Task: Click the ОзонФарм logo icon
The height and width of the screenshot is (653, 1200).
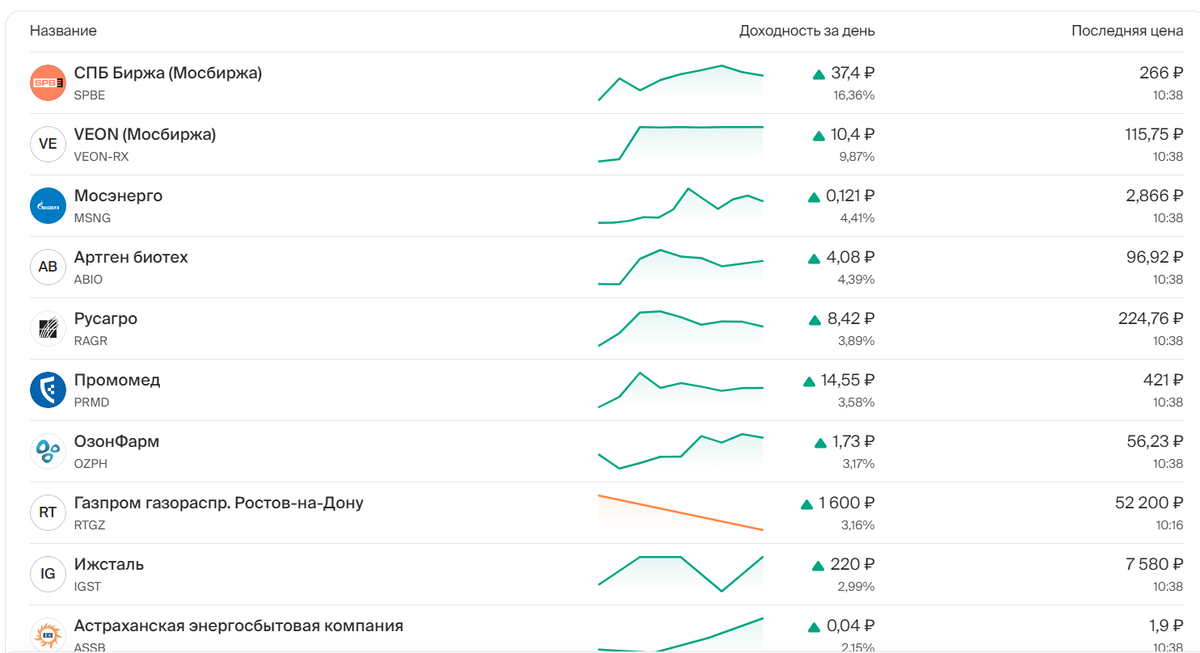Action: 47,452
